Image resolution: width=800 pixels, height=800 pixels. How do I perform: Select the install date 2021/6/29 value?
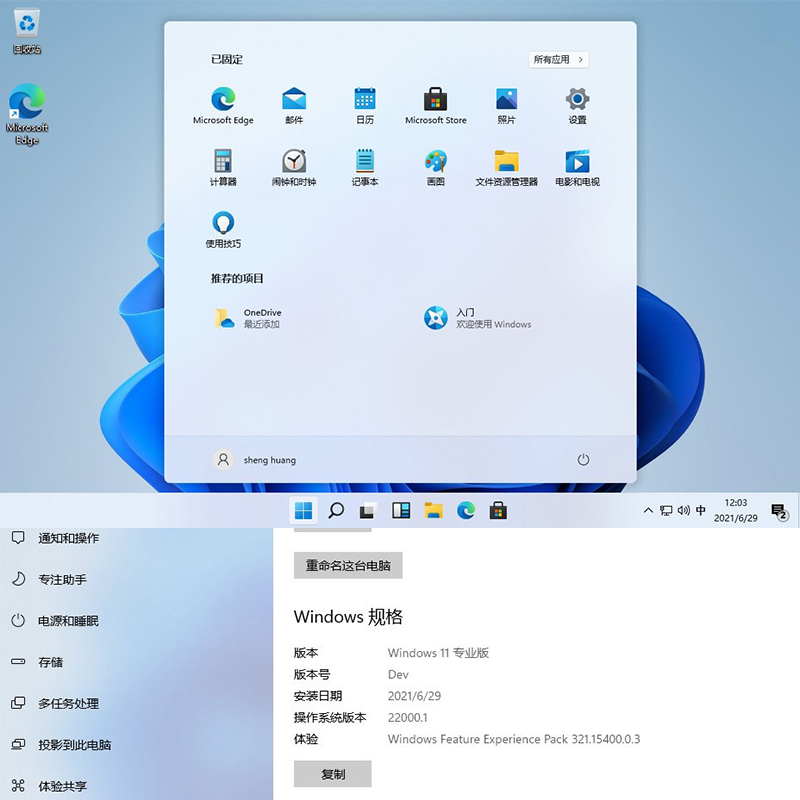(x=414, y=696)
